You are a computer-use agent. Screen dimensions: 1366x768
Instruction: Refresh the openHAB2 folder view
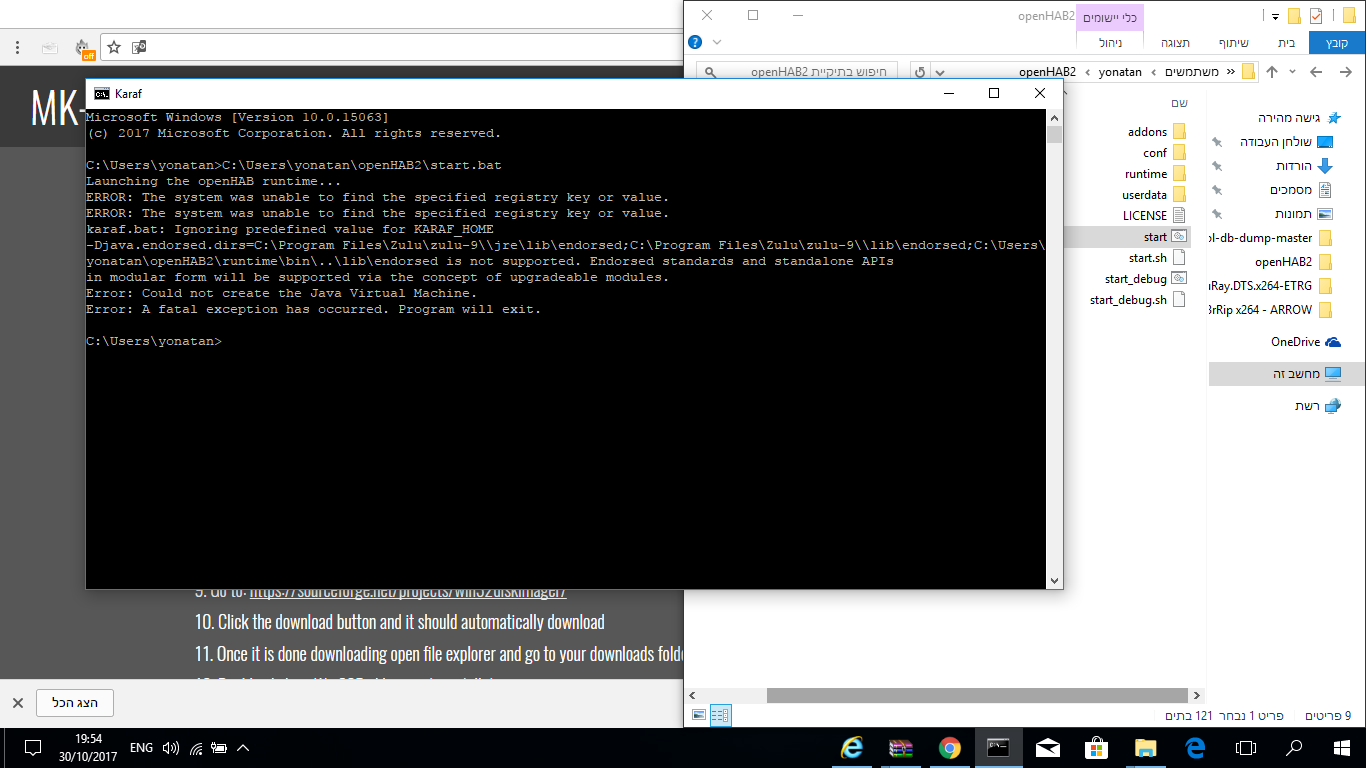(920, 72)
